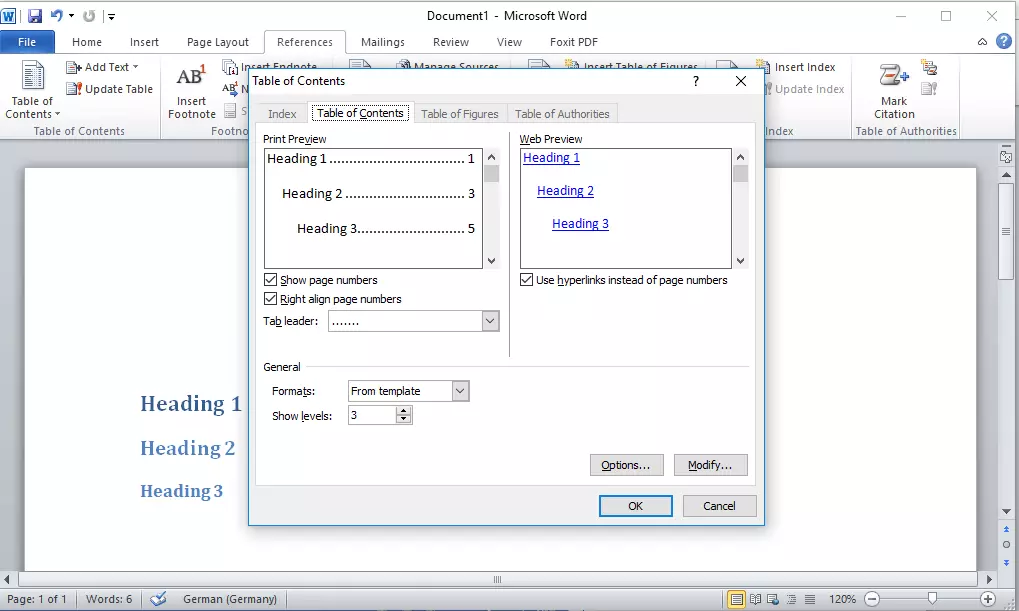Click the Undo arrow icon
Screen dimensions: 1019x611
point(57,16)
